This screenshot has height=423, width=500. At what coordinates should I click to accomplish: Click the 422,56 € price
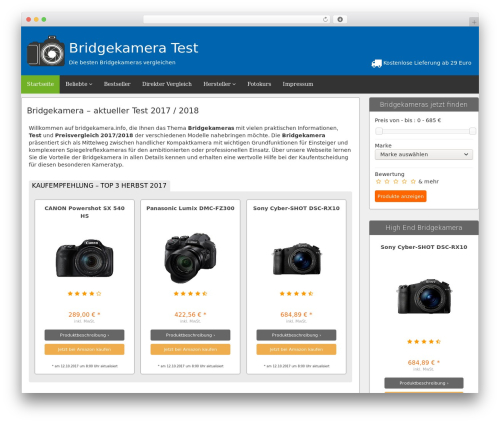point(190,314)
